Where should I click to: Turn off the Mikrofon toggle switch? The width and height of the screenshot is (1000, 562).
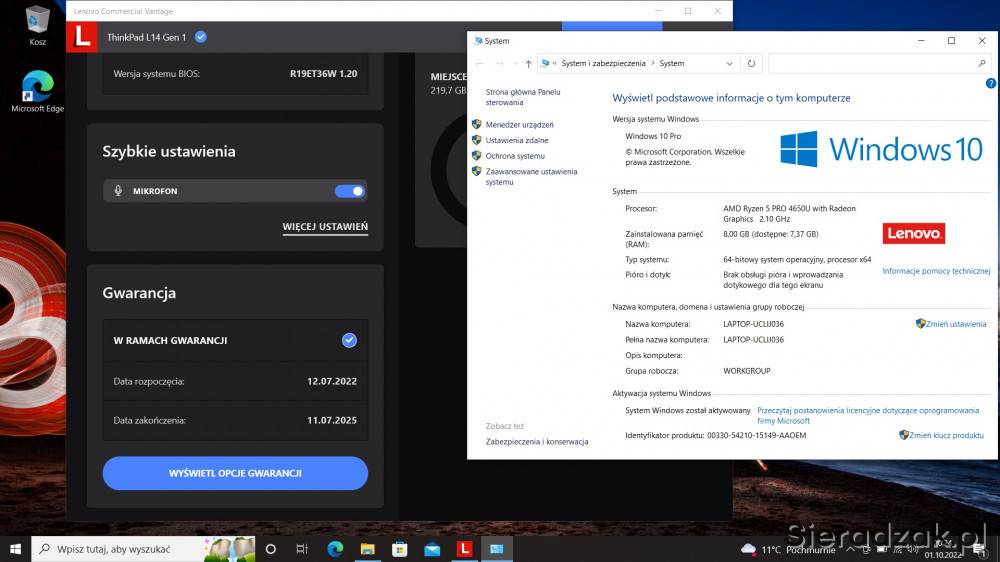[349, 191]
